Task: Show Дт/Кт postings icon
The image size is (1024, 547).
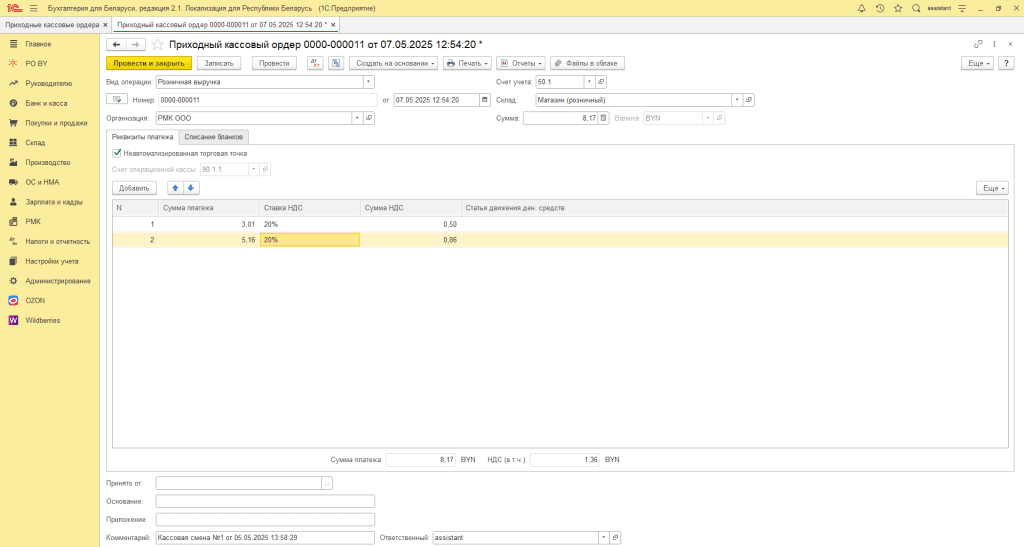Action: [315, 63]
